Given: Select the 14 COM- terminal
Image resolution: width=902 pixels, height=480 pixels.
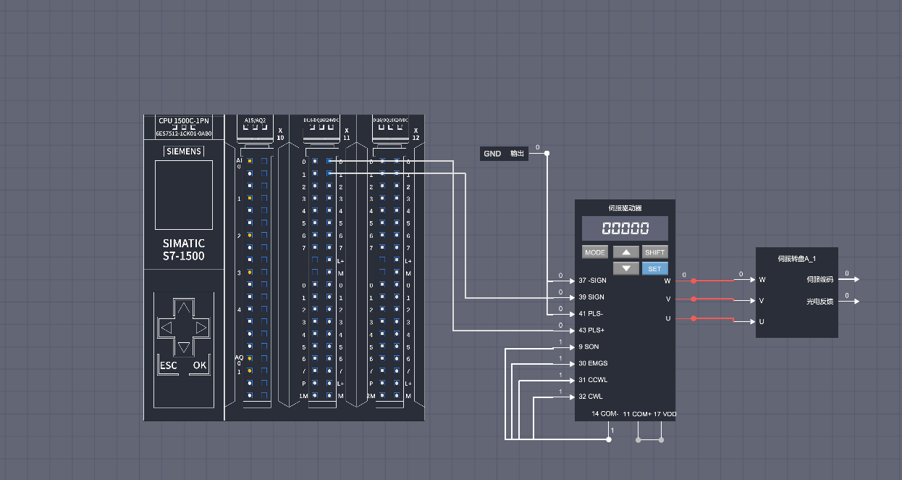Looking at the screenshot, I should click(x=605, y=413).
